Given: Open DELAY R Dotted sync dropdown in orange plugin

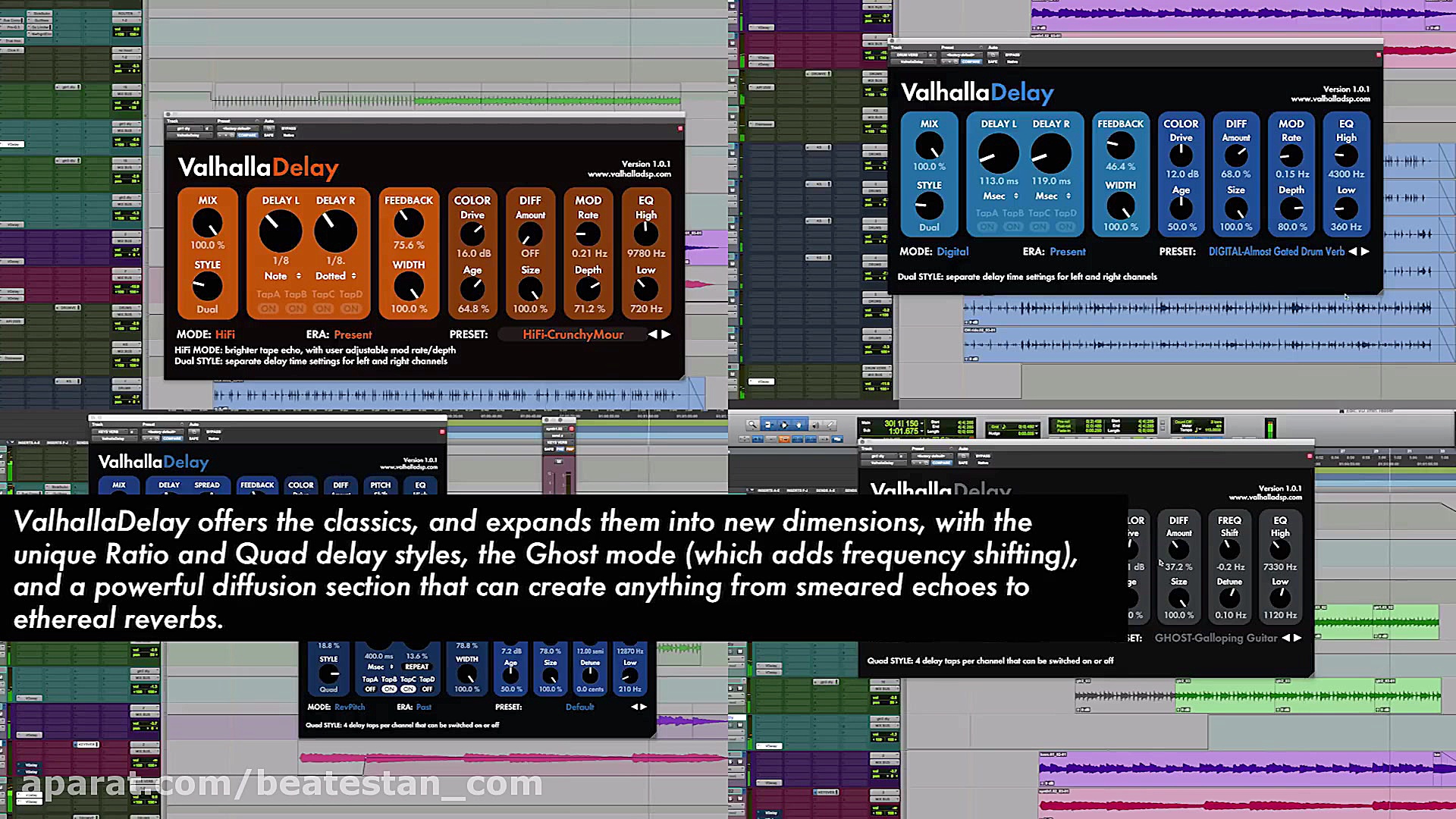Looking at the screenshot, I should 336,276.
